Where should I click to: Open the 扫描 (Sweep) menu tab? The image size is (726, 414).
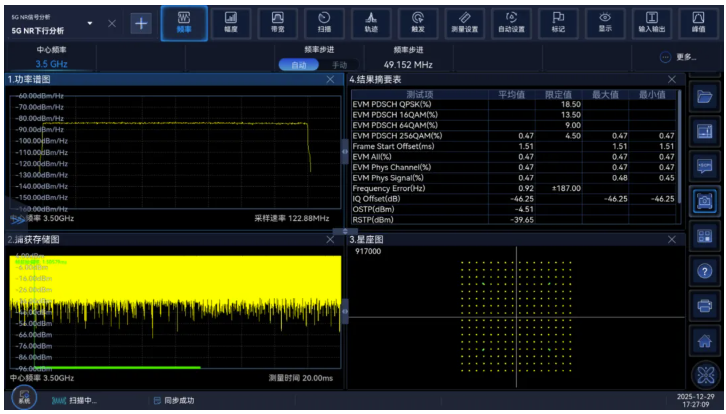point(324,23)
